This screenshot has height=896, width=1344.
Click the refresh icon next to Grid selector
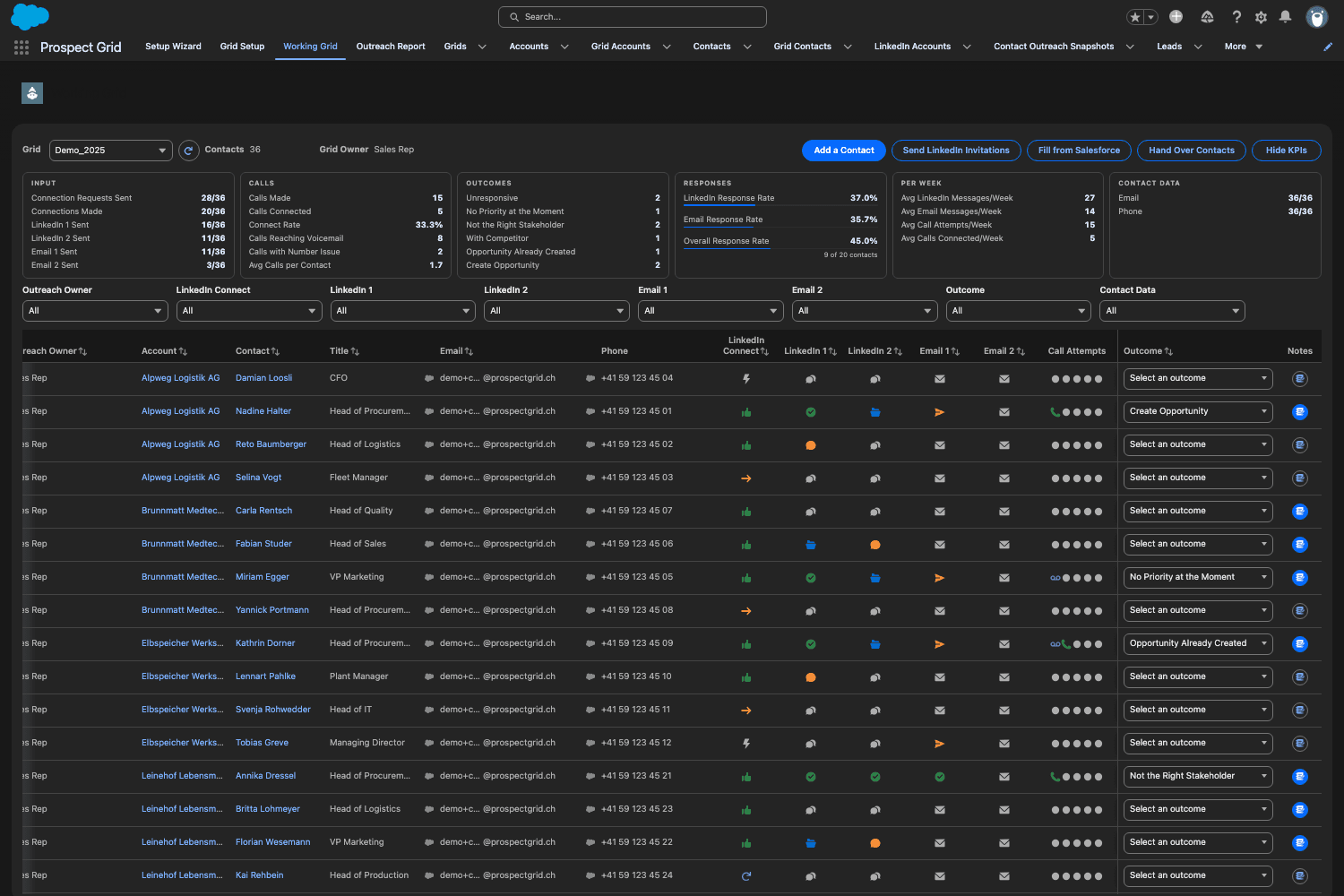pos(188,151)
